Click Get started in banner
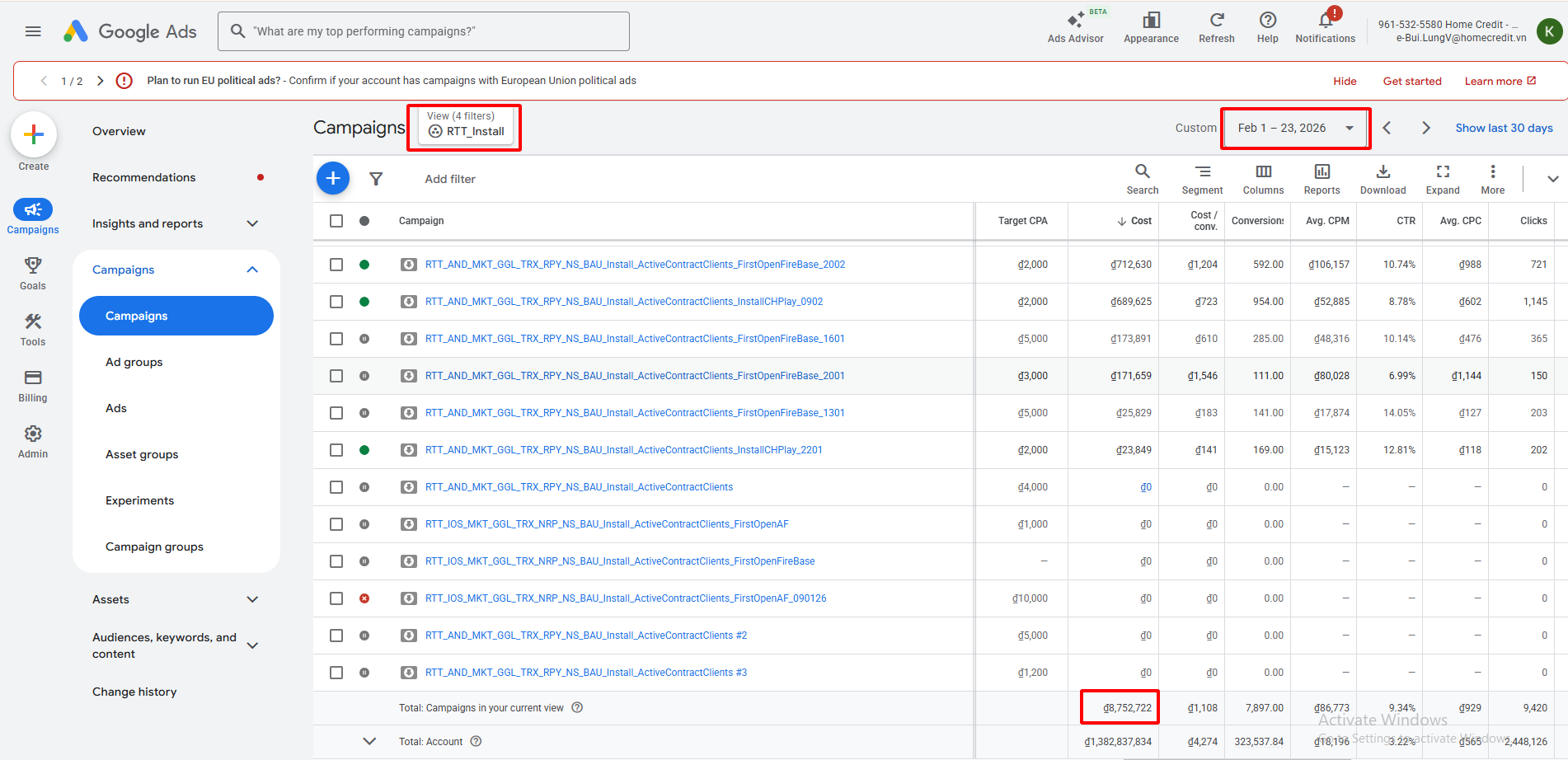1568x760 pixels. (x=1412, y=81)
